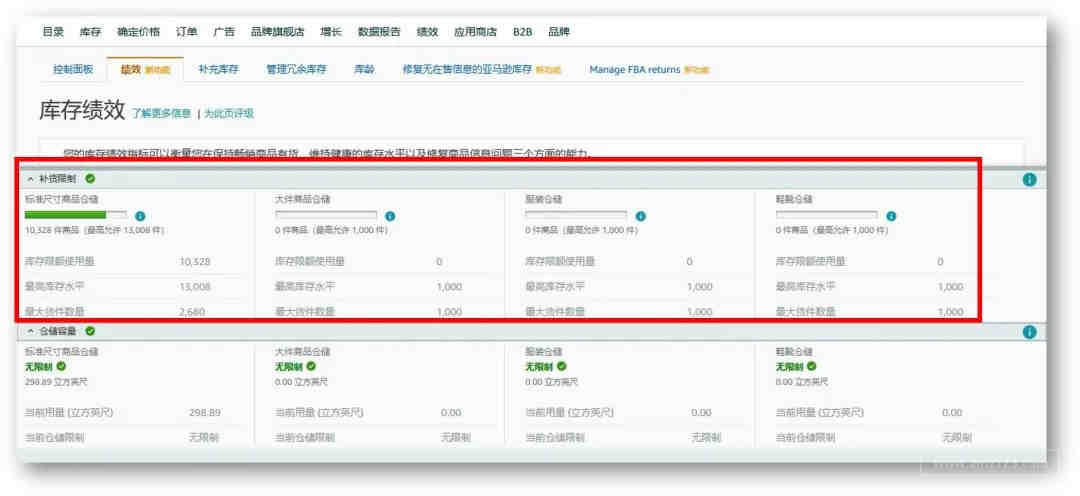The image size is (1080, 496).
Task: Click the empty 大件商品仓储 restock progress bar
Action: (326, 215)
